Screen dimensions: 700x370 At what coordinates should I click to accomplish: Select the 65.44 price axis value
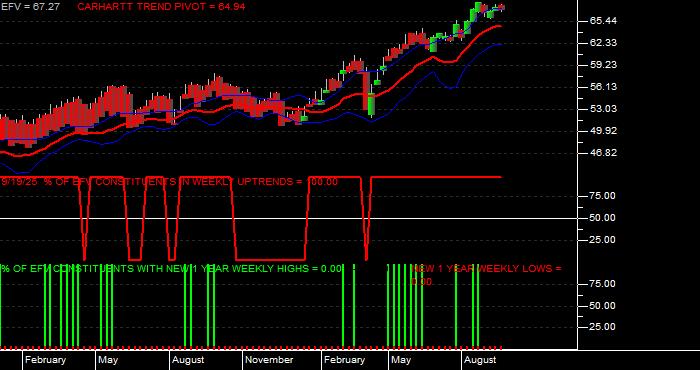click(x=603, y=21)
